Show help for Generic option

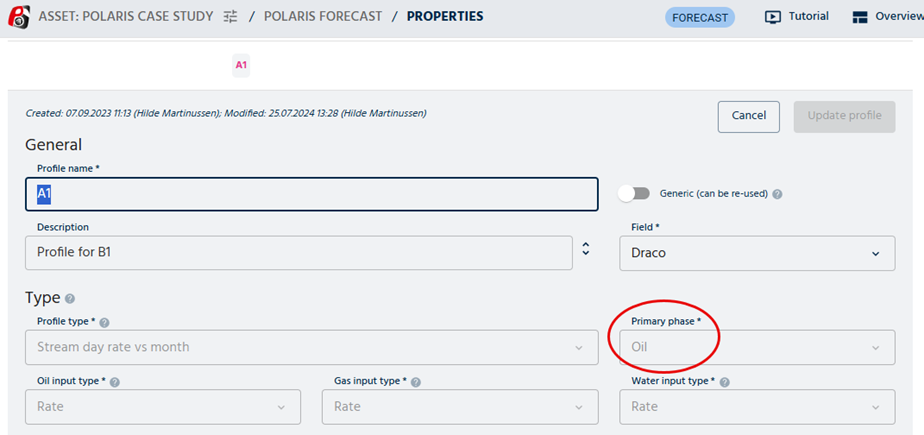click(777, 194)
